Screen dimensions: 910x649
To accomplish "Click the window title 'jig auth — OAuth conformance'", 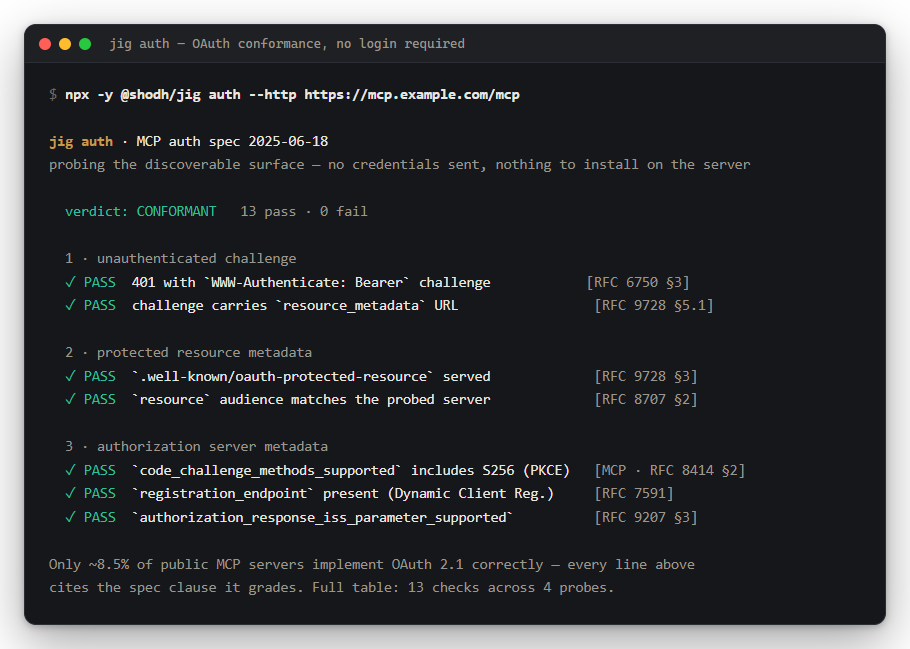I will [287, 44].
